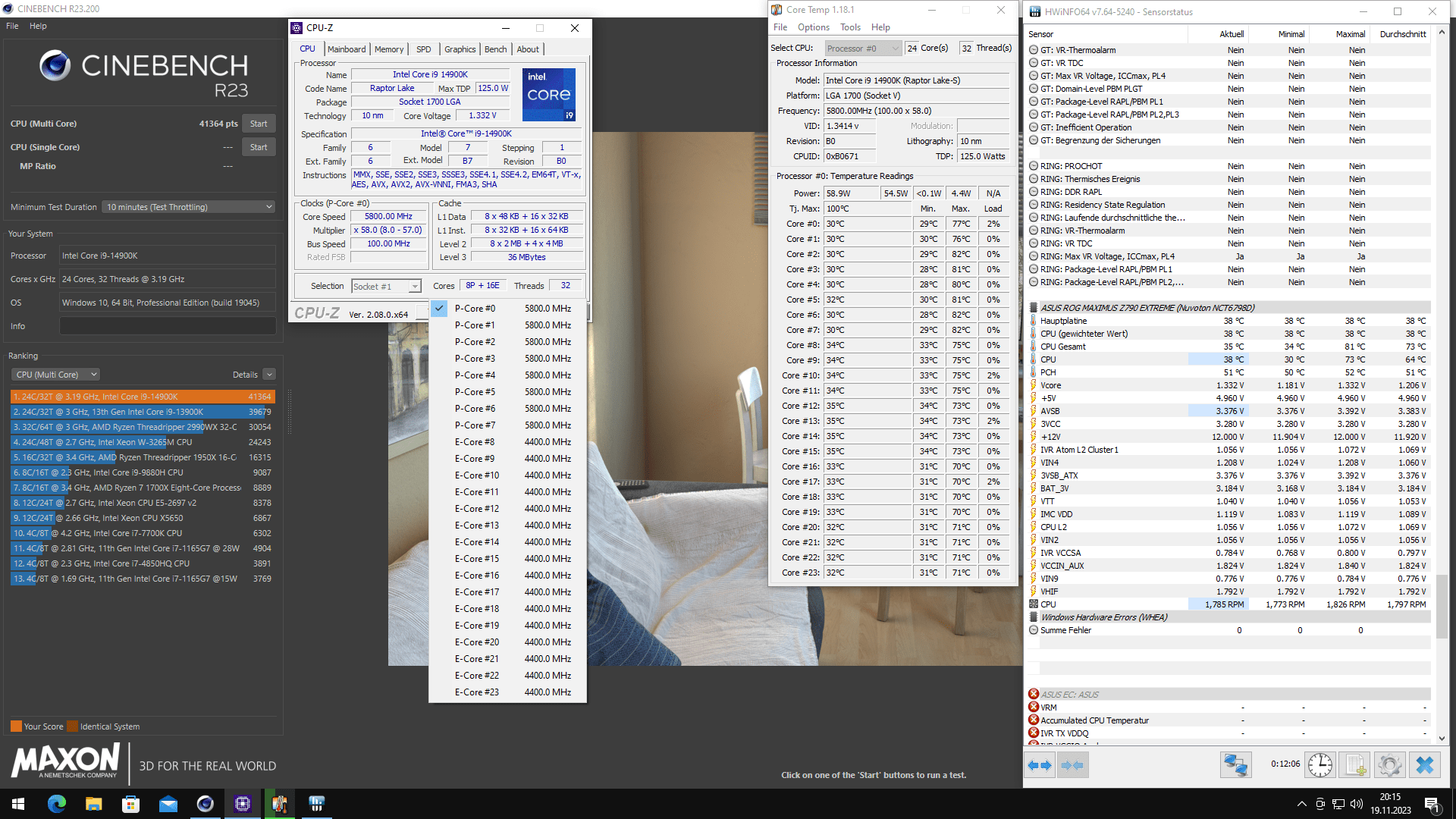Expand ranking Details arrow button

[x=269, y=375]
